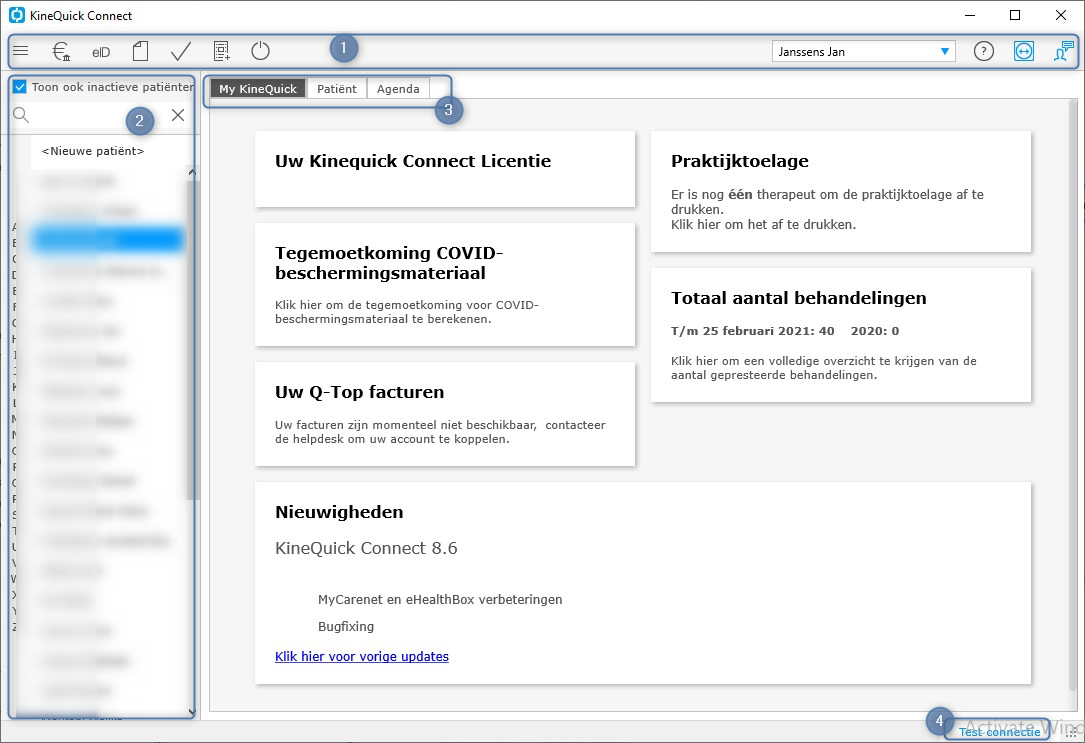The width and height of the screenshot is (1085, 743).
Task: Open the chat support icon
Action: (x=1063, y=51)
